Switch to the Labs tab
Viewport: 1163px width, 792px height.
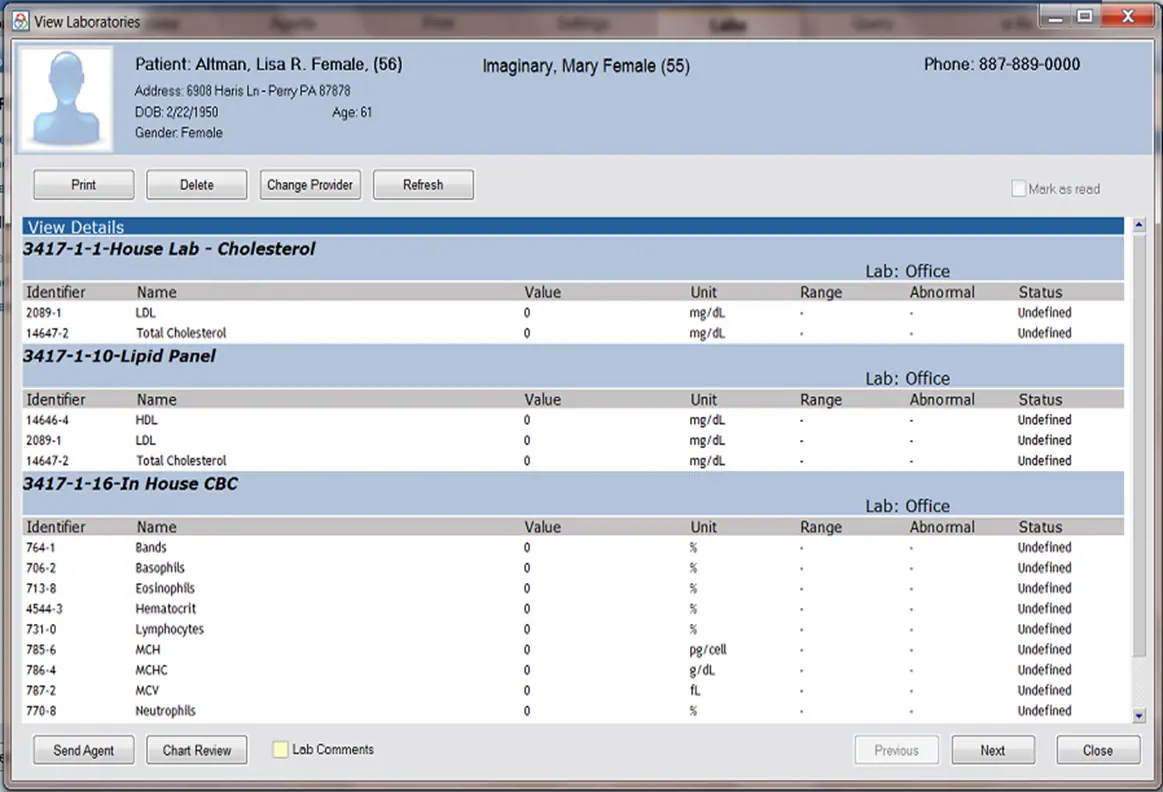coord(729,22)
